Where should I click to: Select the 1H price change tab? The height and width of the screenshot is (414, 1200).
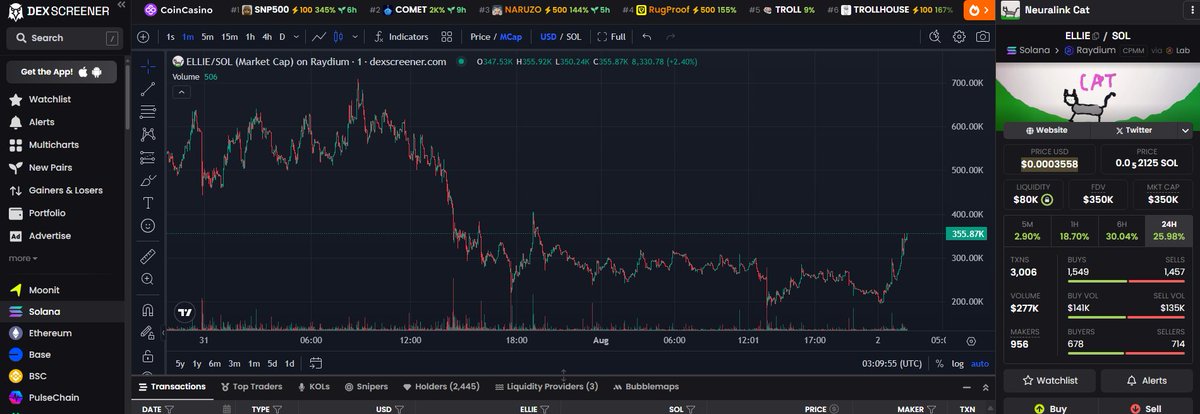click(1074, 230)
